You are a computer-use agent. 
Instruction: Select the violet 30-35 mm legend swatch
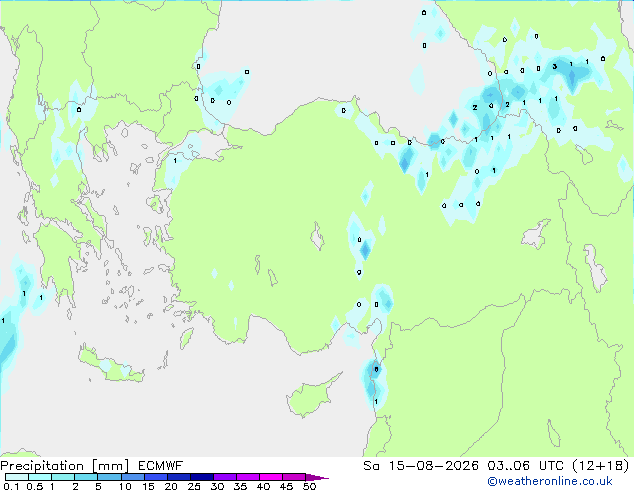(225, 477)
